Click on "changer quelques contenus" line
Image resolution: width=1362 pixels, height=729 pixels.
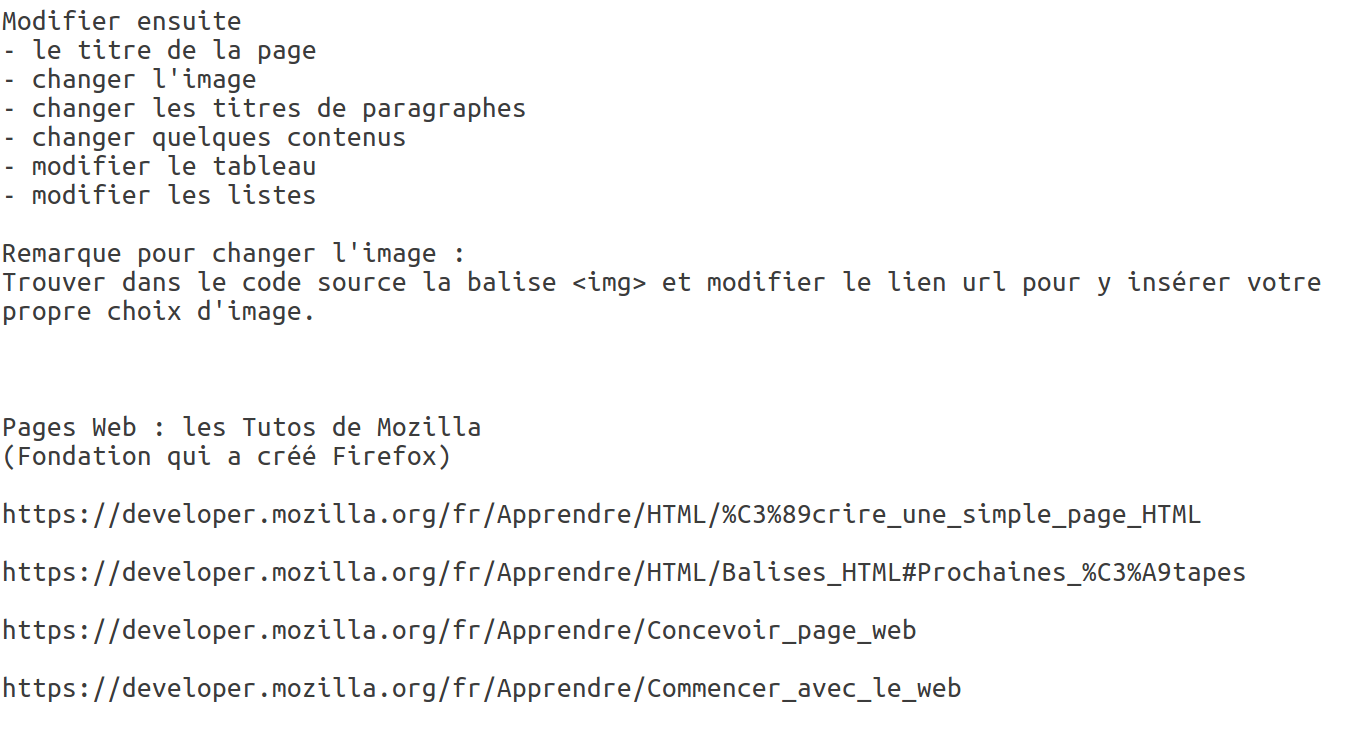point(218,137)
